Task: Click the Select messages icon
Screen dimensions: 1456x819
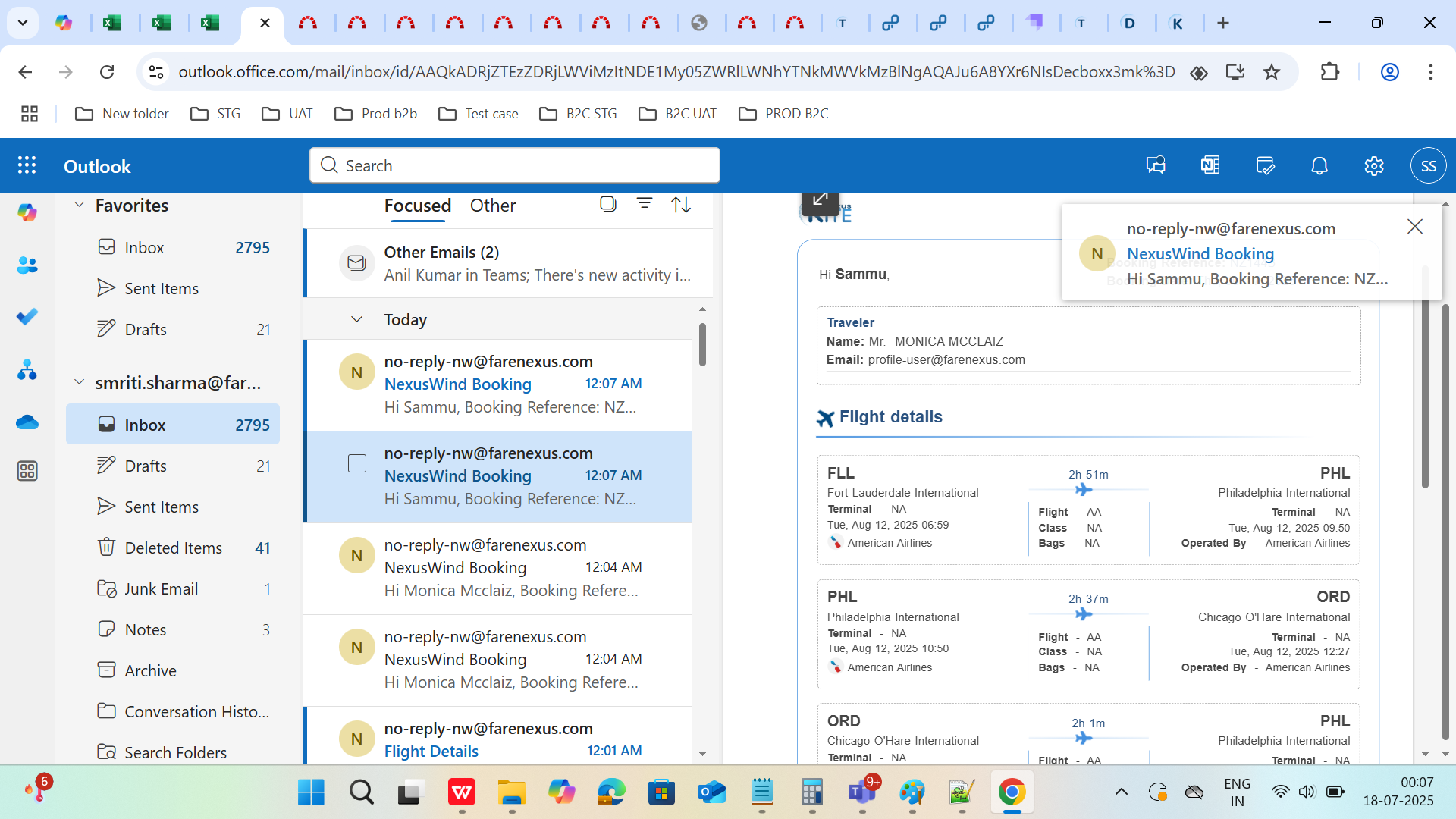Action: click(607, 204)
